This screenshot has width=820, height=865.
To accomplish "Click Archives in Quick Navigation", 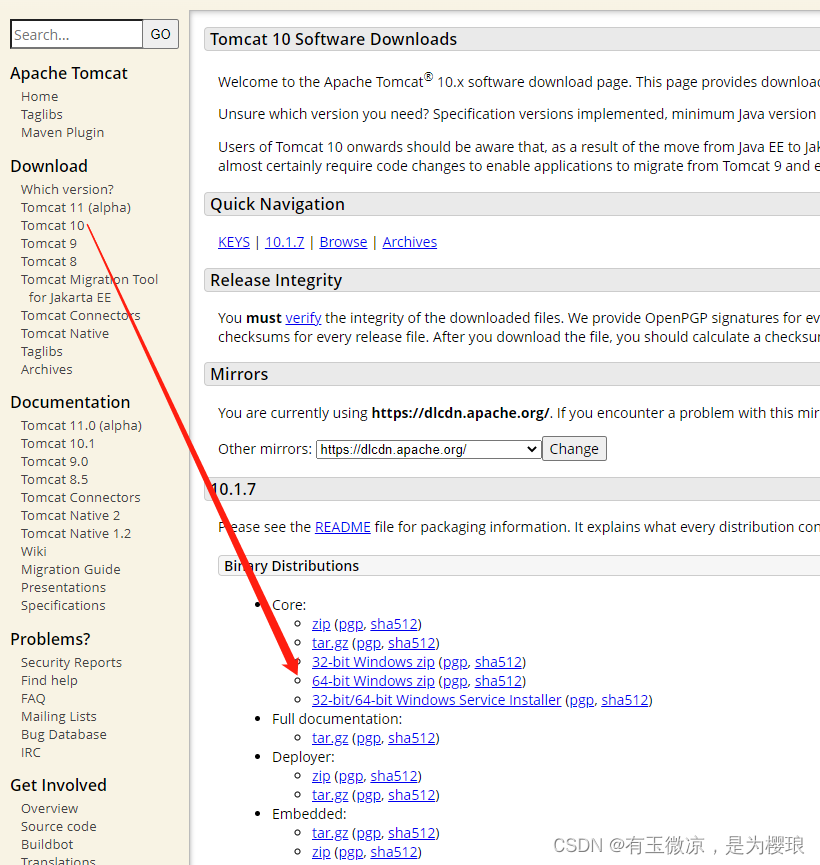I will (409, 242).
